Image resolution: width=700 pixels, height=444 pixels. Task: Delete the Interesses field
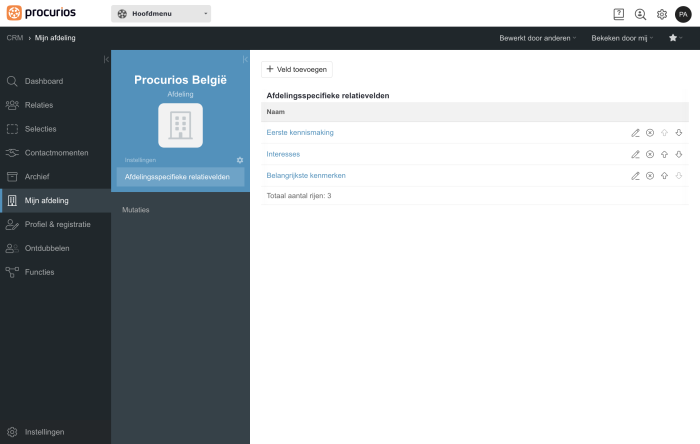[x=650, y=154]
